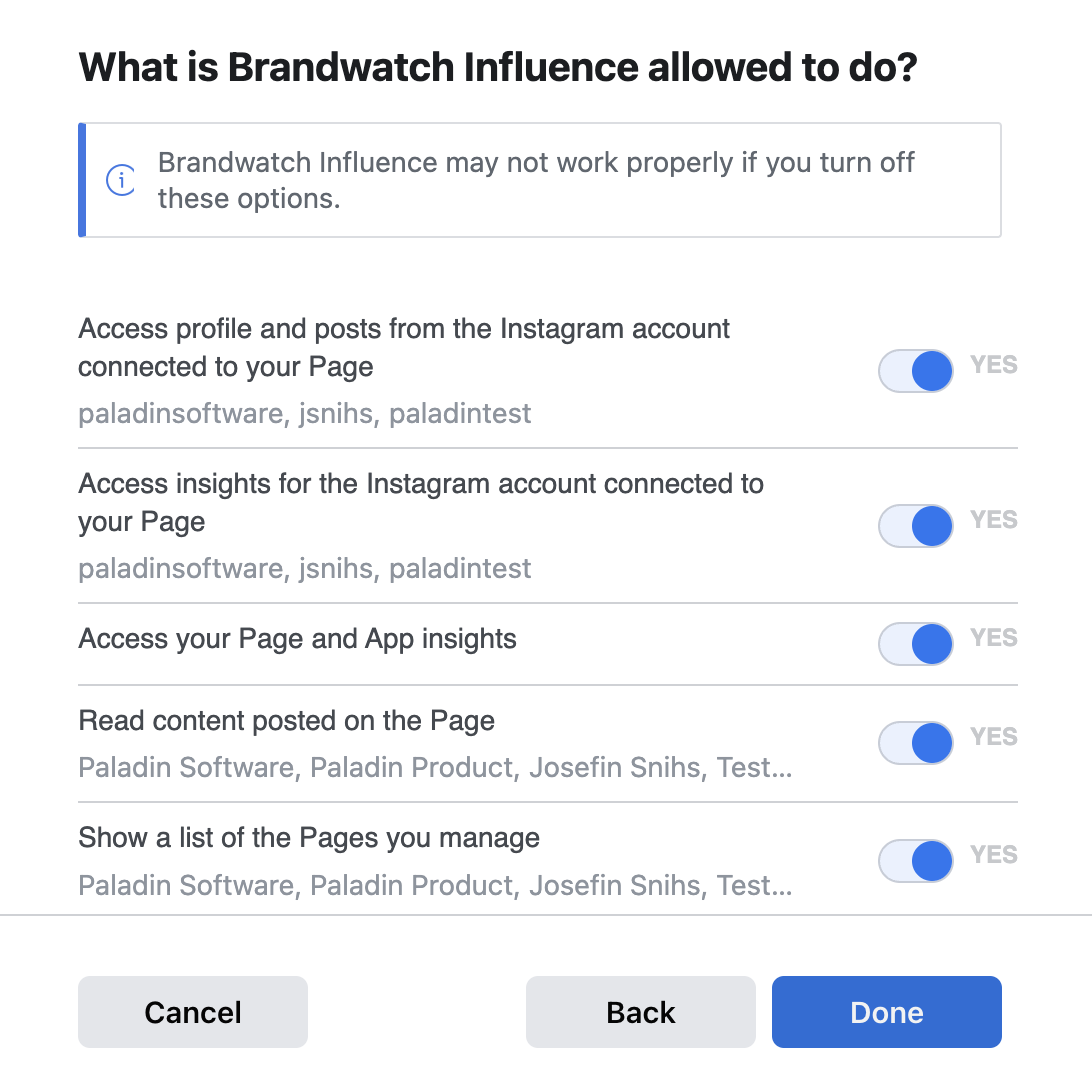Image resolution: width=1092 pixels, height=1084 pixels.
Task: Turn off Show a list of Pages toggle
Action: pyautogui.click(x=916, y=861)
